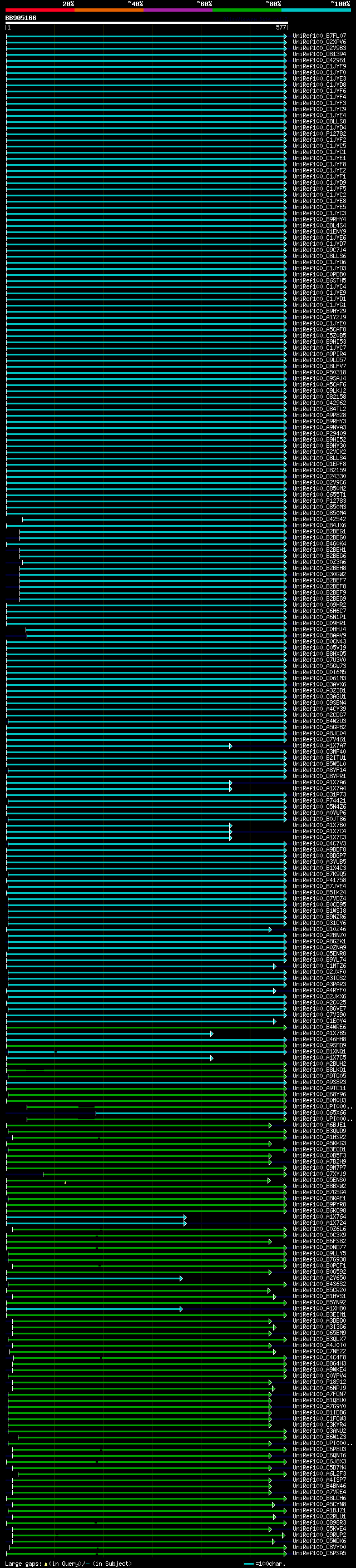Viewport: 356px width, 1568px height.
Task: Select the UniRef100_B7JVE4 label
Action: (319, 886)
